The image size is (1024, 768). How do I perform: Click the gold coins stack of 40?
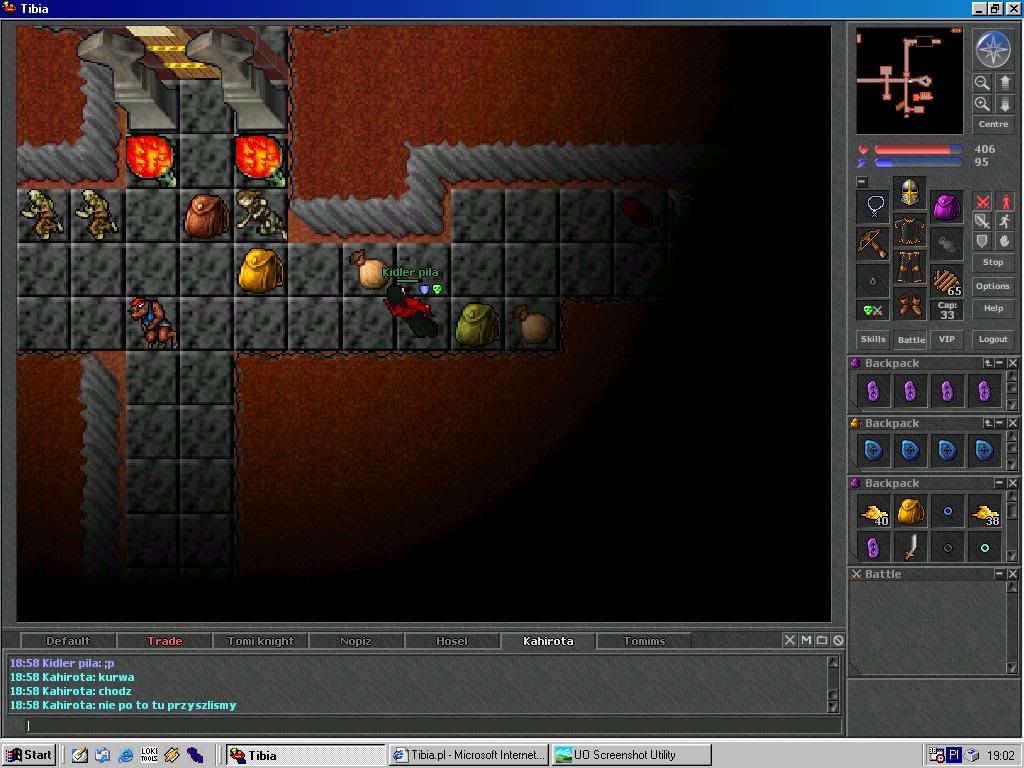pos(874,513)
